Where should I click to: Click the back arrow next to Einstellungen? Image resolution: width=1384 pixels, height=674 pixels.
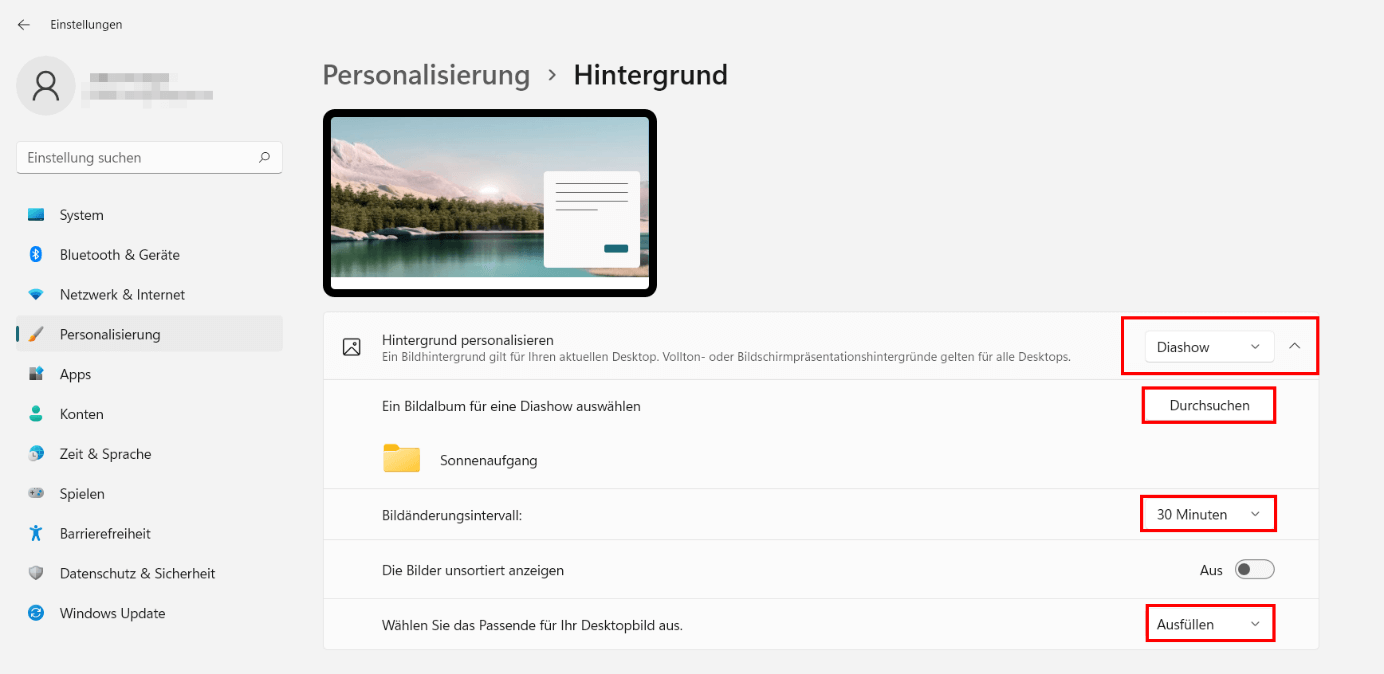pos(24,25)
